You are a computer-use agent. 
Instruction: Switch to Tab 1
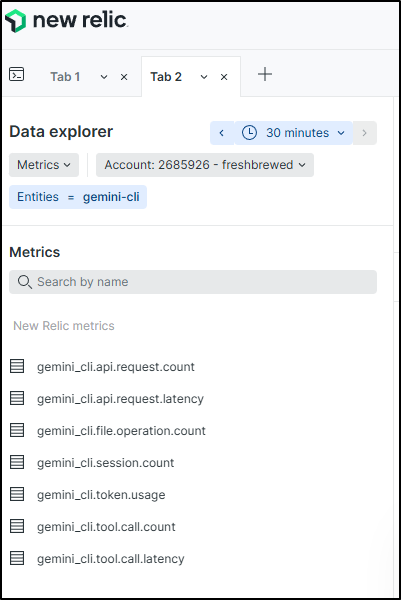pyautogui.click(x=65, y=77)
